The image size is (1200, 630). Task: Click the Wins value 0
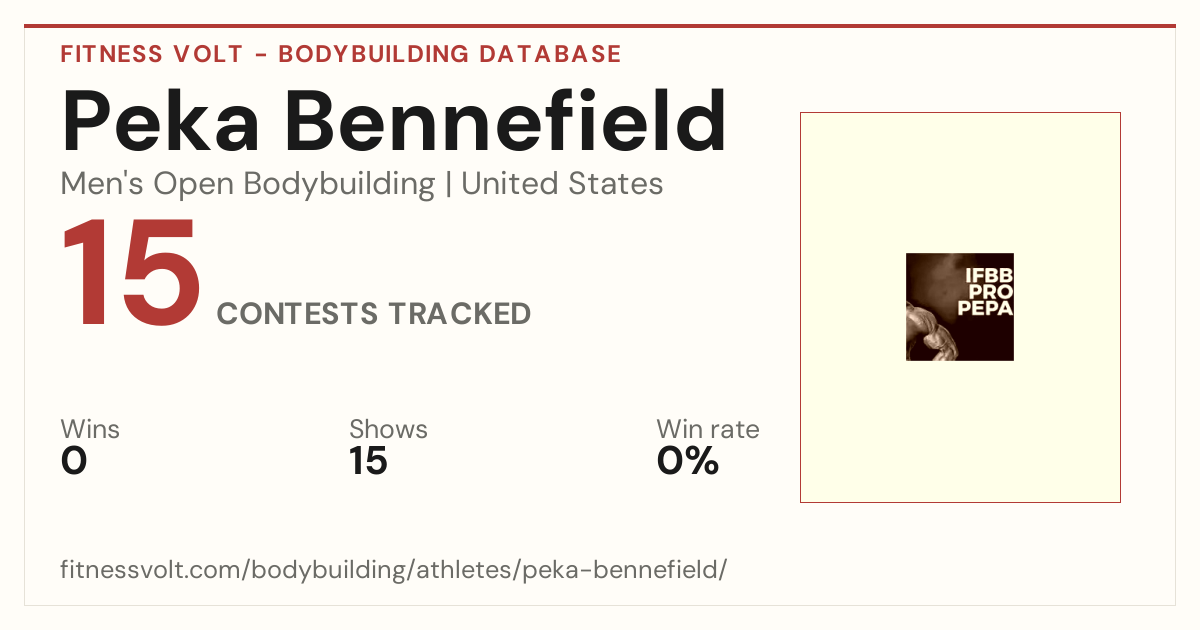74,461
